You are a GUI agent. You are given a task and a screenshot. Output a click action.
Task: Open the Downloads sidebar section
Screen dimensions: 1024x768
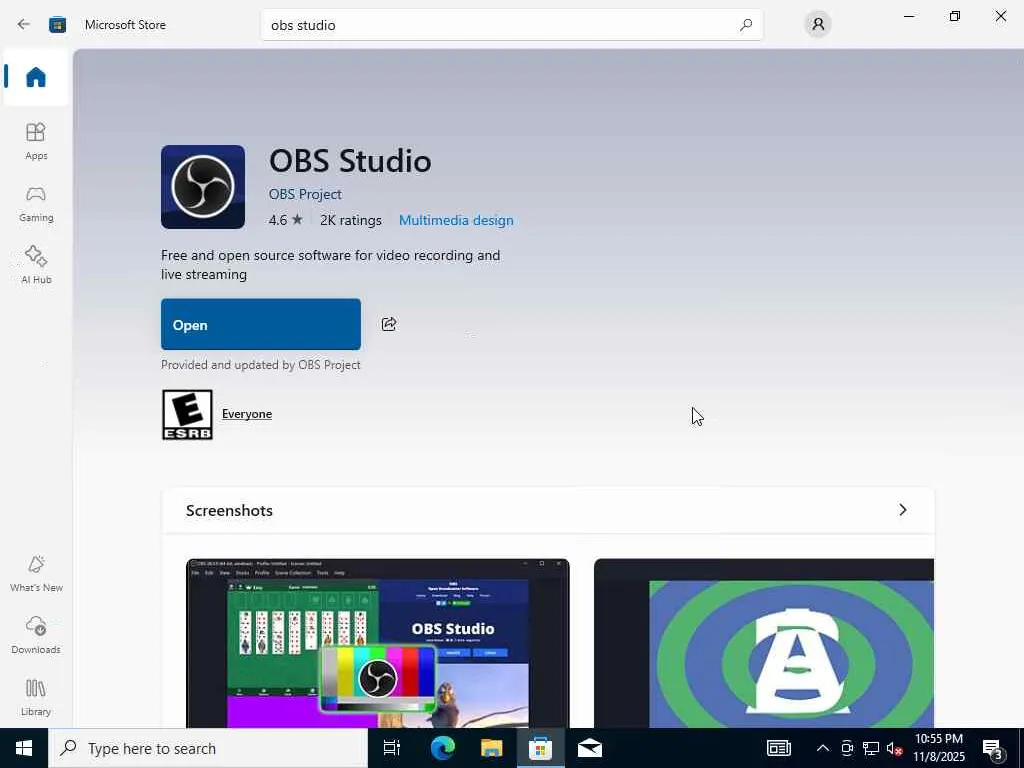point(36,635)
